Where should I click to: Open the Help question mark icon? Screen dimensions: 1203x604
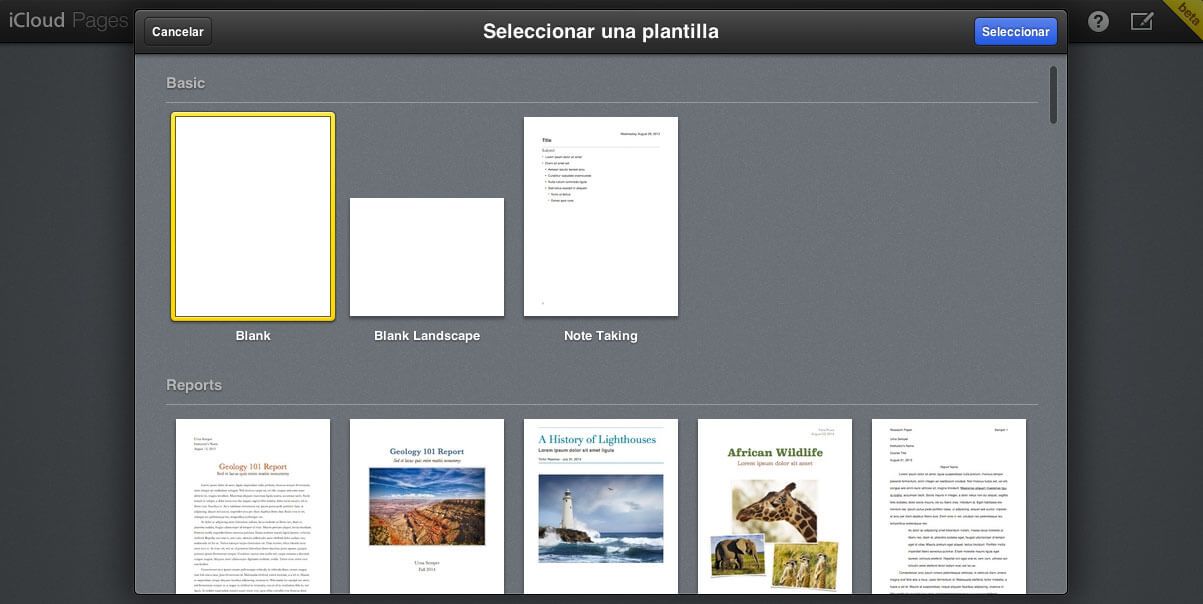(x=1097, y=20)
